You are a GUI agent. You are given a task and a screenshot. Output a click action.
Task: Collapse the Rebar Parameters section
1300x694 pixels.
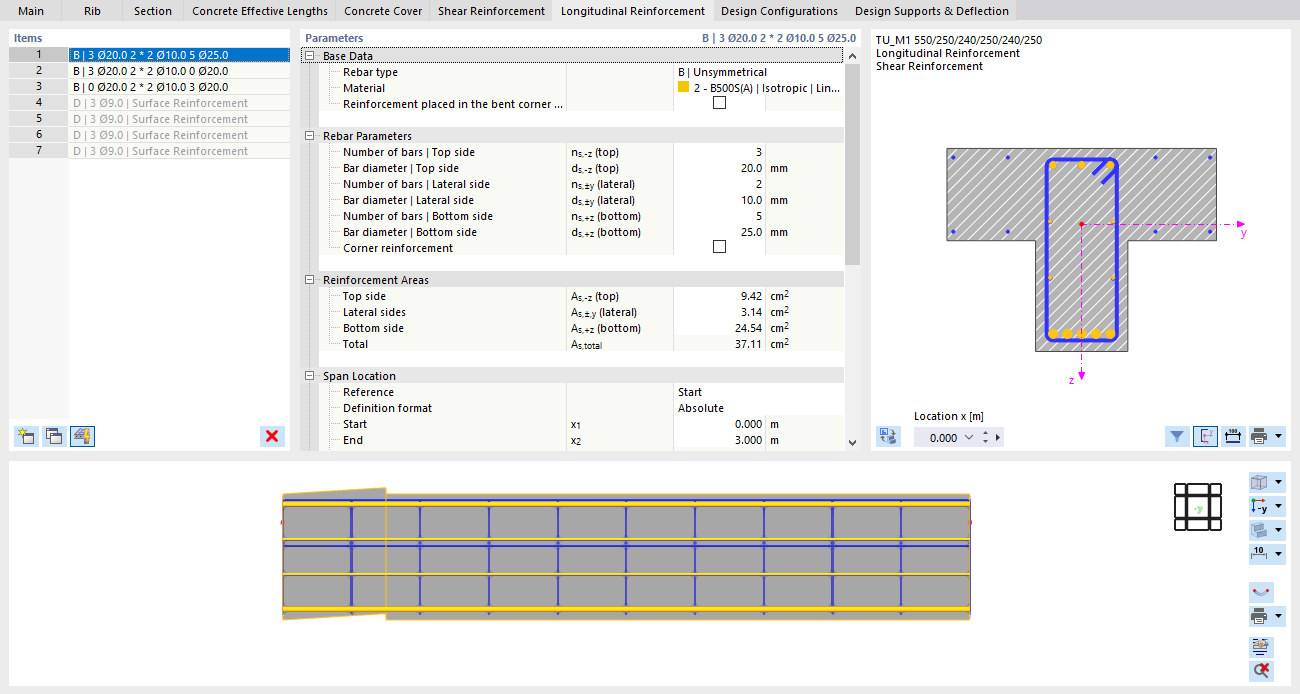tap(310, 136)
